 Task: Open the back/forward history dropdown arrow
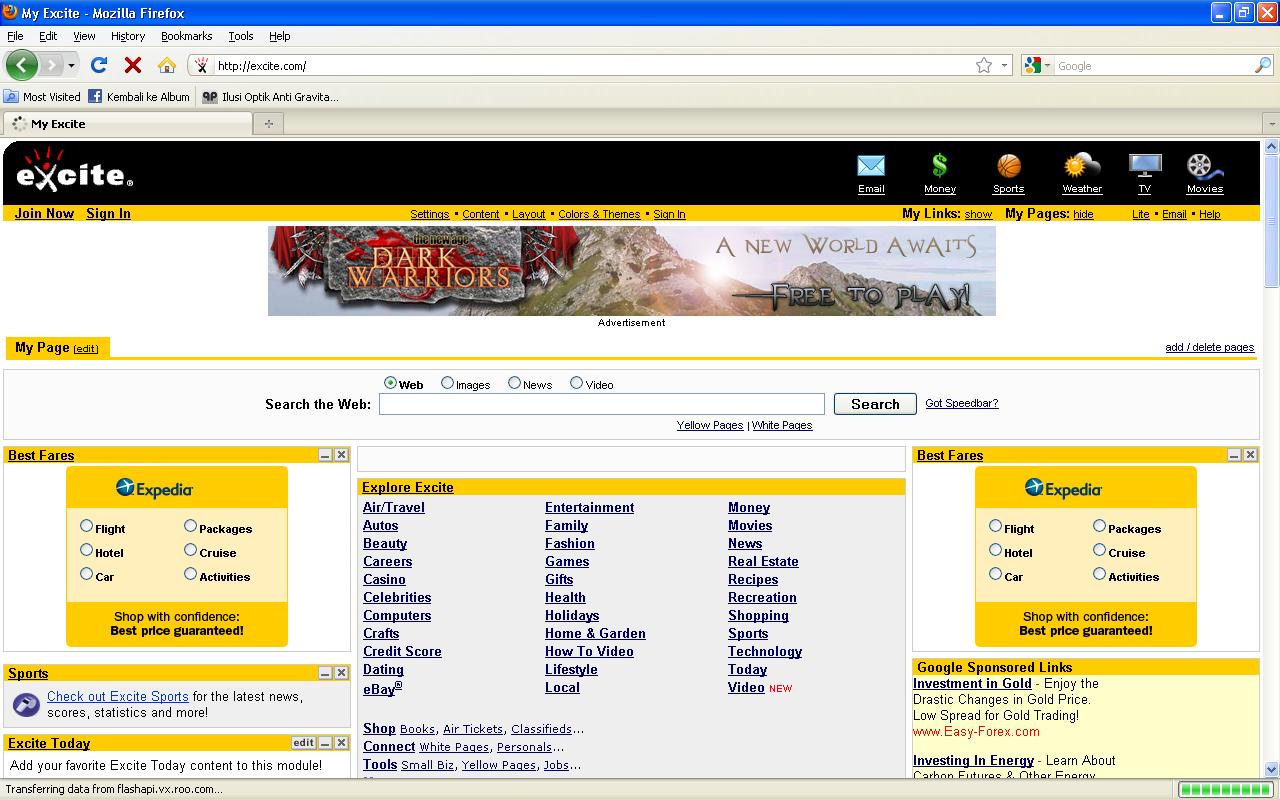(x=71, y=65)
